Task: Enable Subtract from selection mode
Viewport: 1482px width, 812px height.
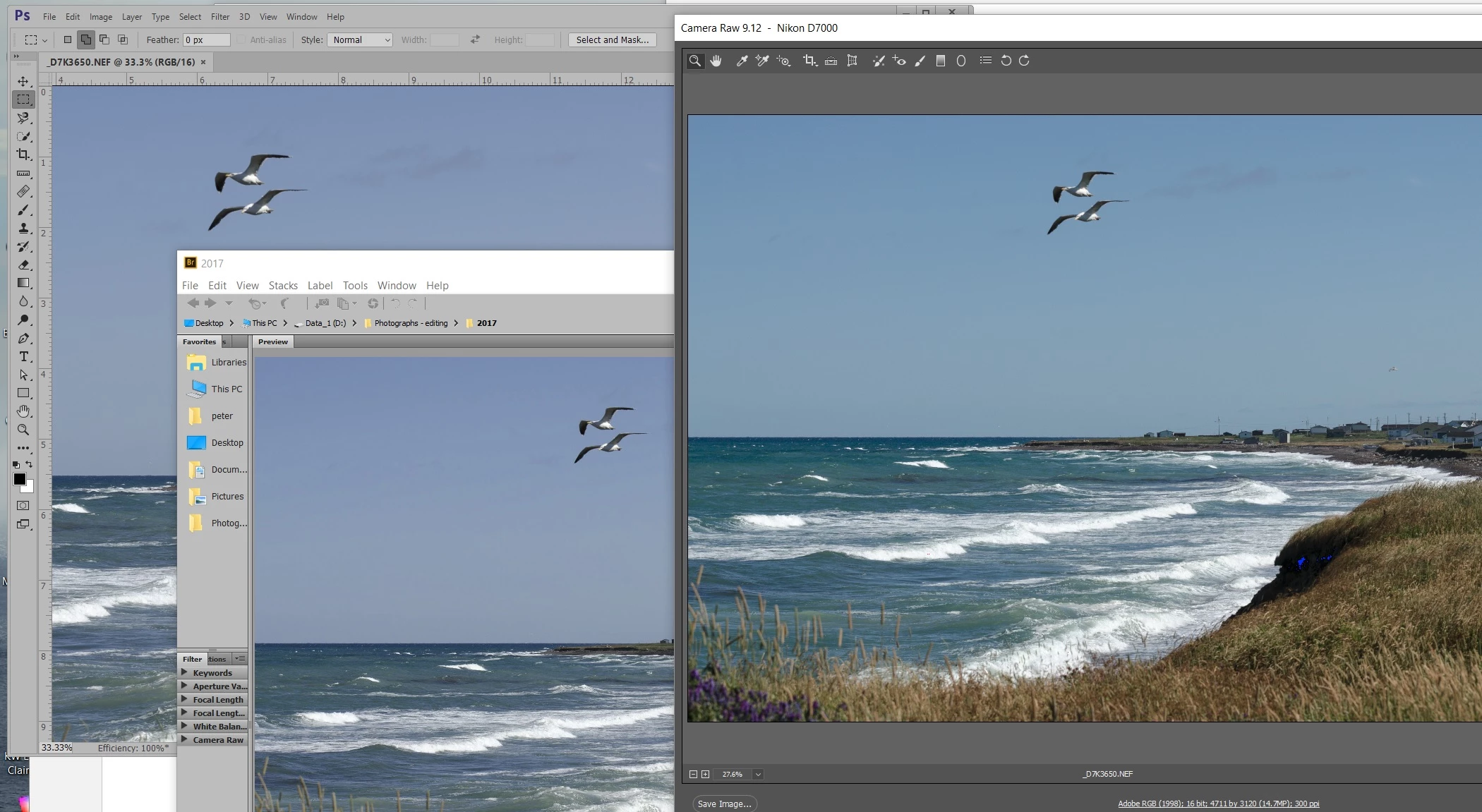Action: point(104,40)
